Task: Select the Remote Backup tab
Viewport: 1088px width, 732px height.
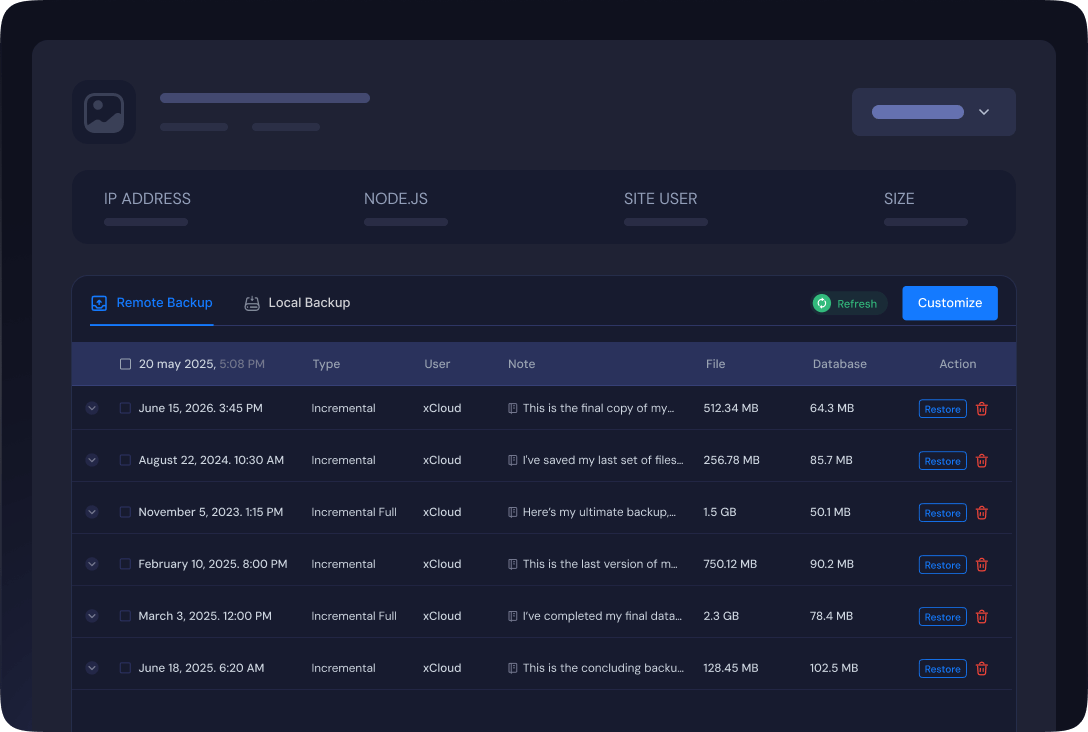Action: coord(152,303)
